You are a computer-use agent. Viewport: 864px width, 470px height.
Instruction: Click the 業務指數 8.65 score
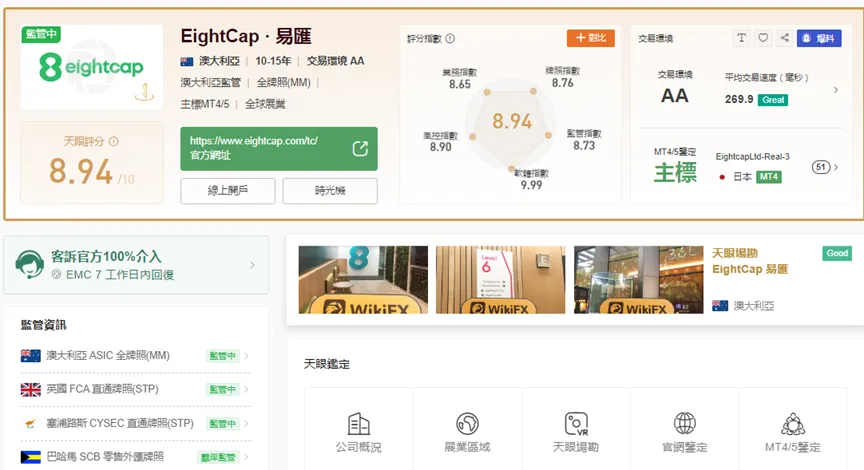pyautogui.click(x=460, y=79)
